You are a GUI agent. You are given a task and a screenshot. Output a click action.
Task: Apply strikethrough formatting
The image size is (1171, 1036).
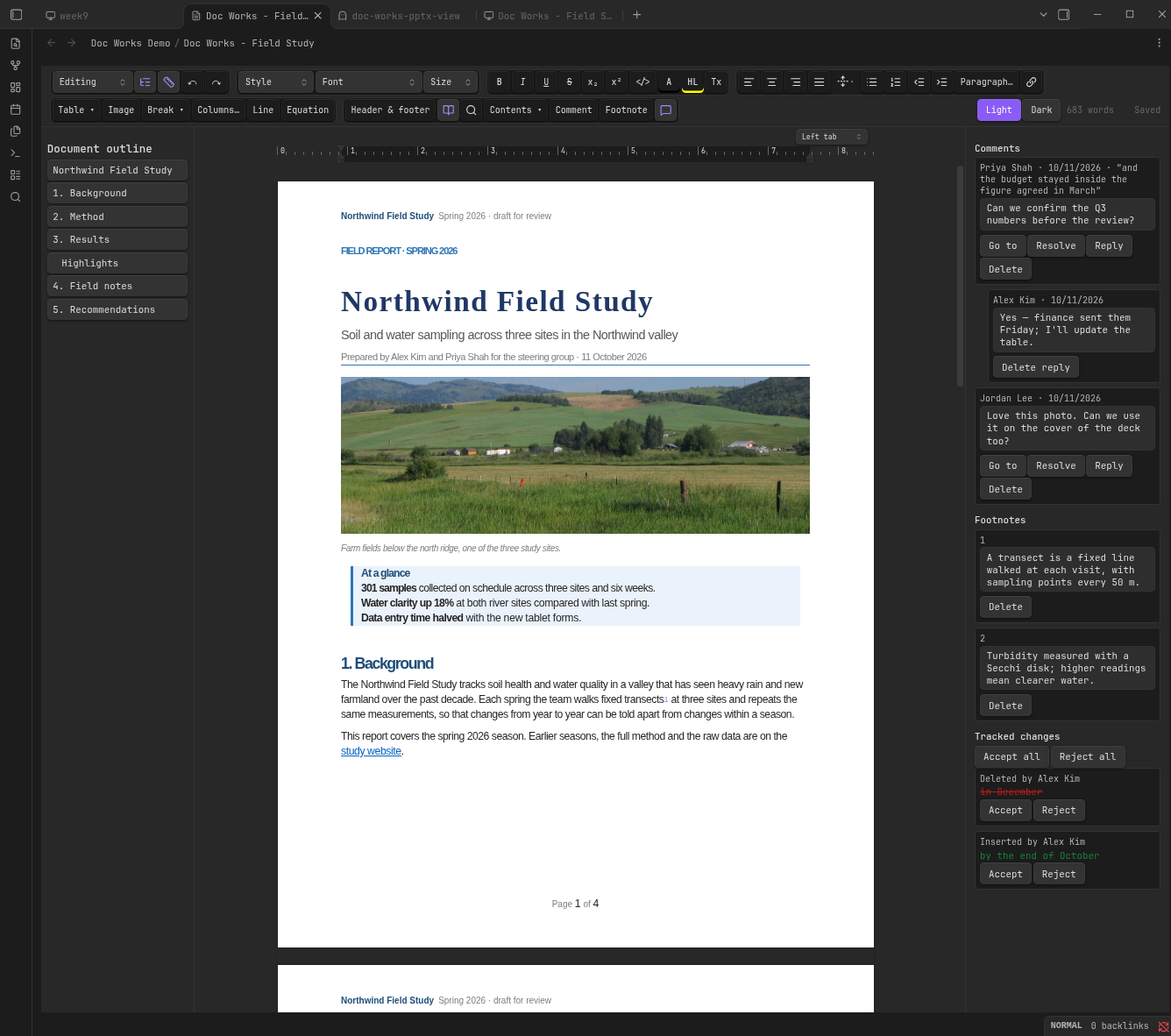[x=570, y=82]
